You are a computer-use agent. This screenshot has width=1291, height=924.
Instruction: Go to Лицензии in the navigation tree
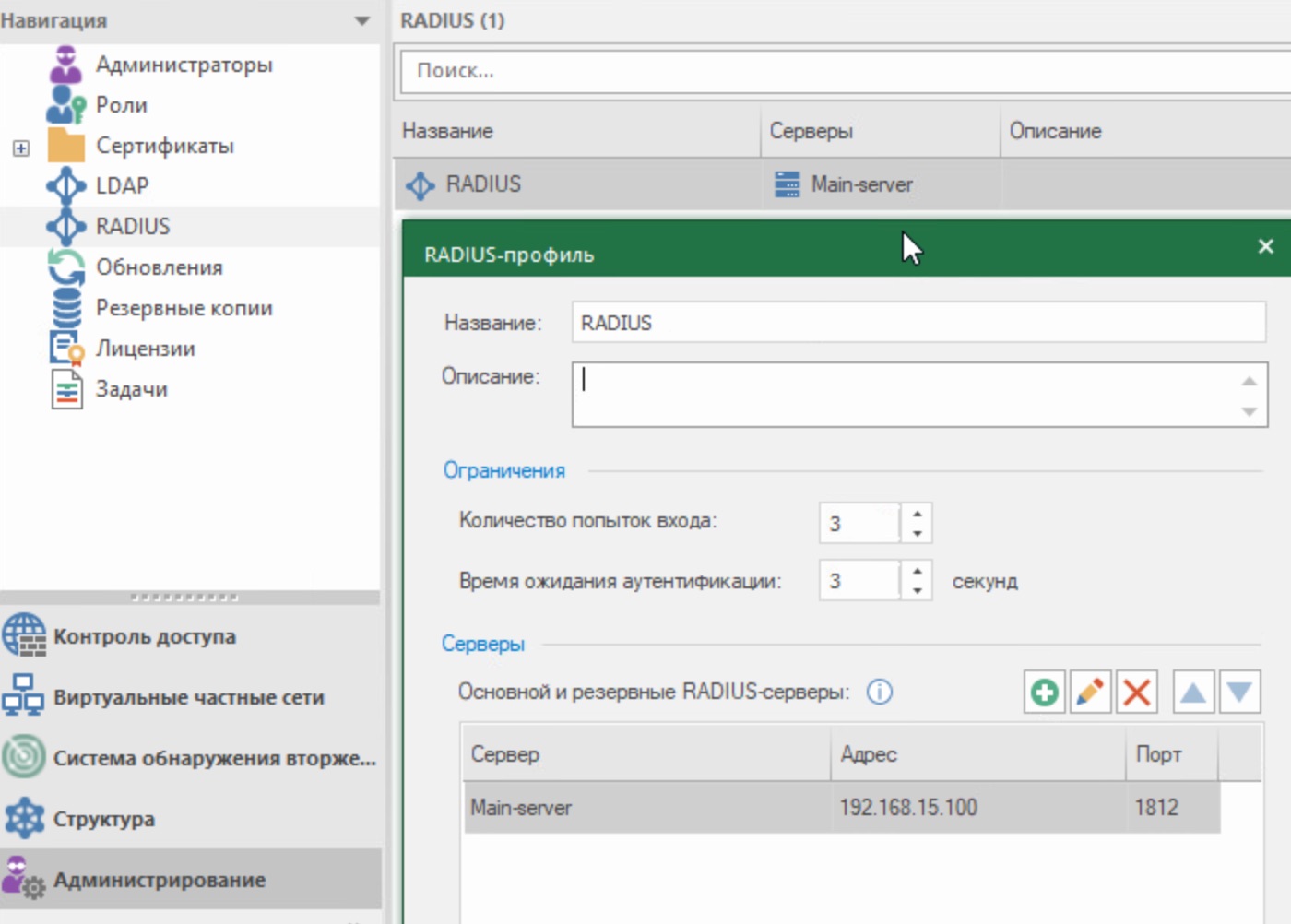point(146,349)
